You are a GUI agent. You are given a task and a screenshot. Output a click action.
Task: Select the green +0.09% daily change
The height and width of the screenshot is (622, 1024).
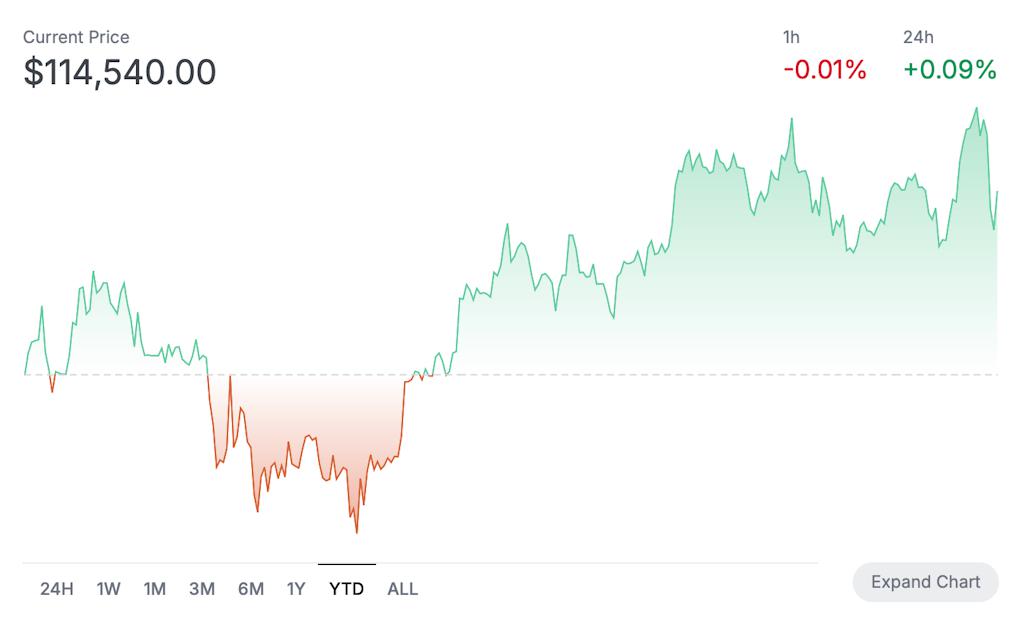click(950, 70)
